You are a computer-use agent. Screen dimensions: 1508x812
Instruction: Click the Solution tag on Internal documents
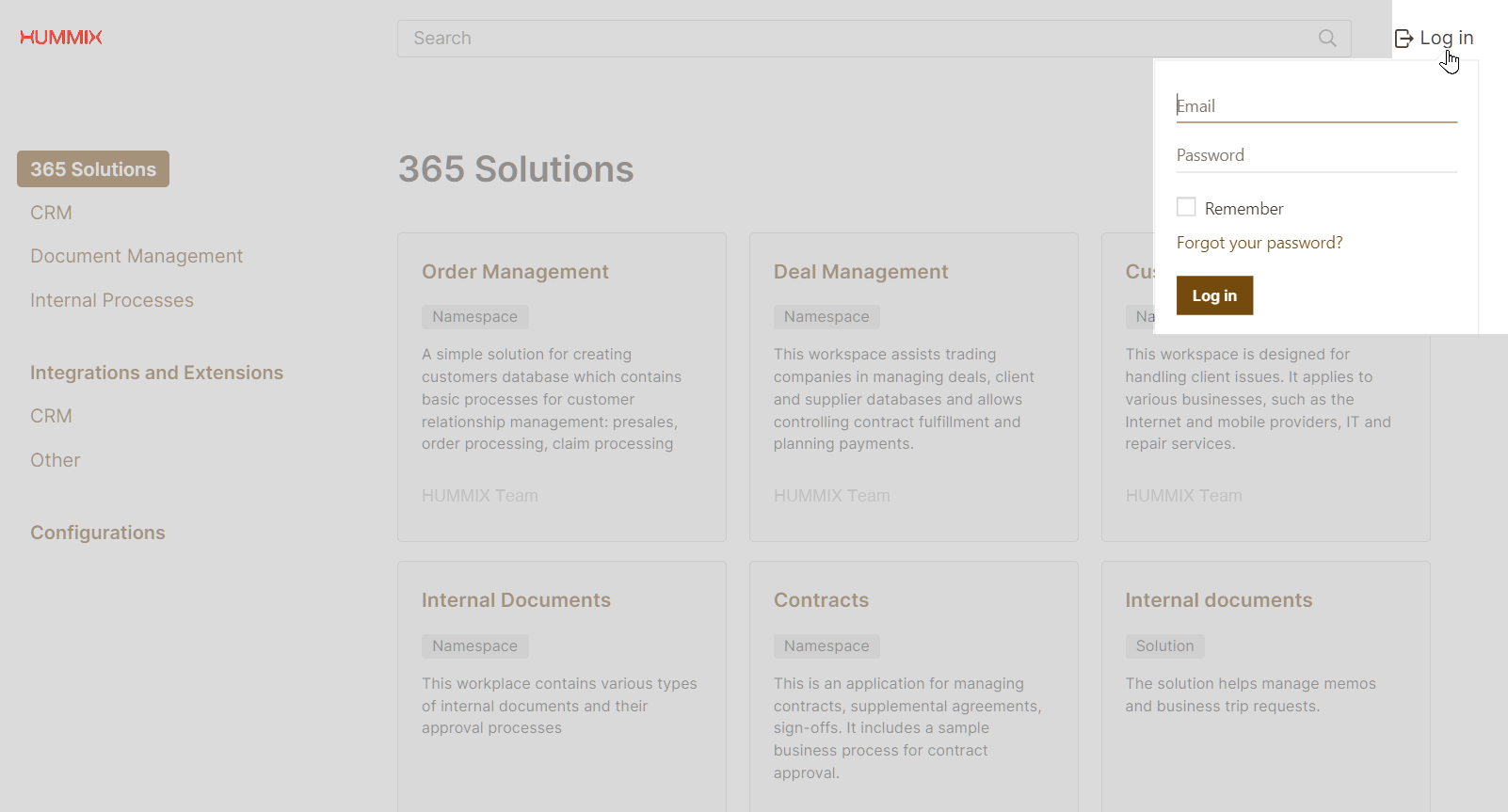(x=1164, y=646)
